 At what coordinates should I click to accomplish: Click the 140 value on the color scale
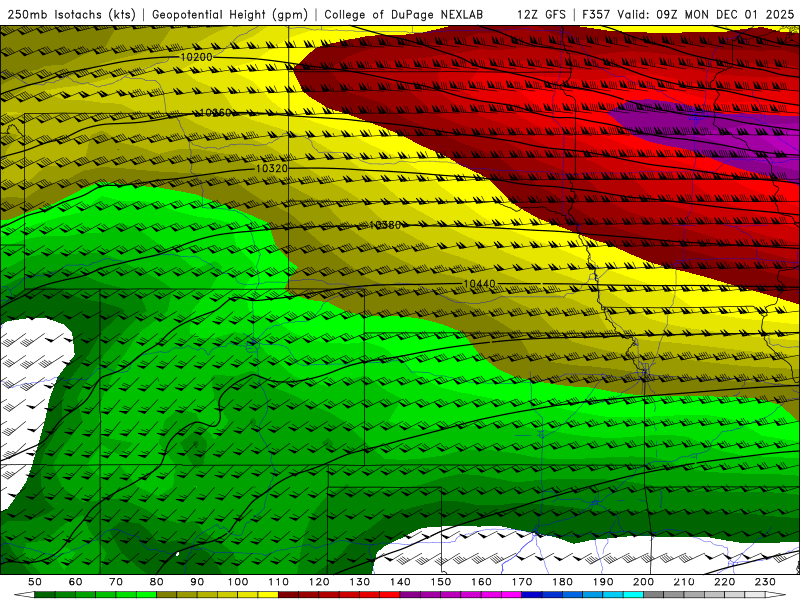pyautogui.click(x=401, y=582)
